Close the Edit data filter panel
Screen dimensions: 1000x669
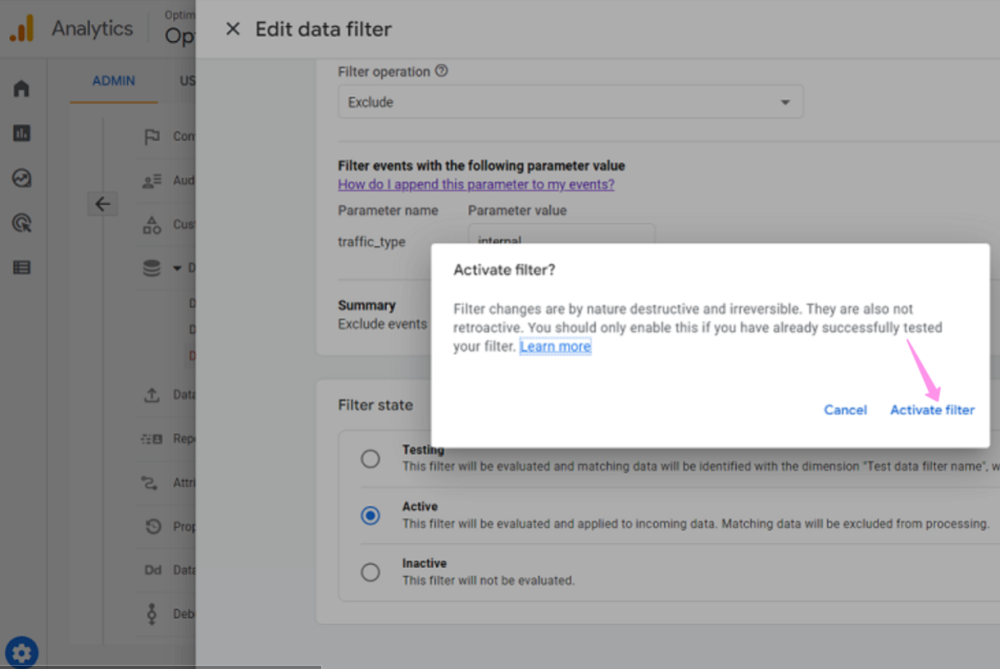(x=233, y=29)
